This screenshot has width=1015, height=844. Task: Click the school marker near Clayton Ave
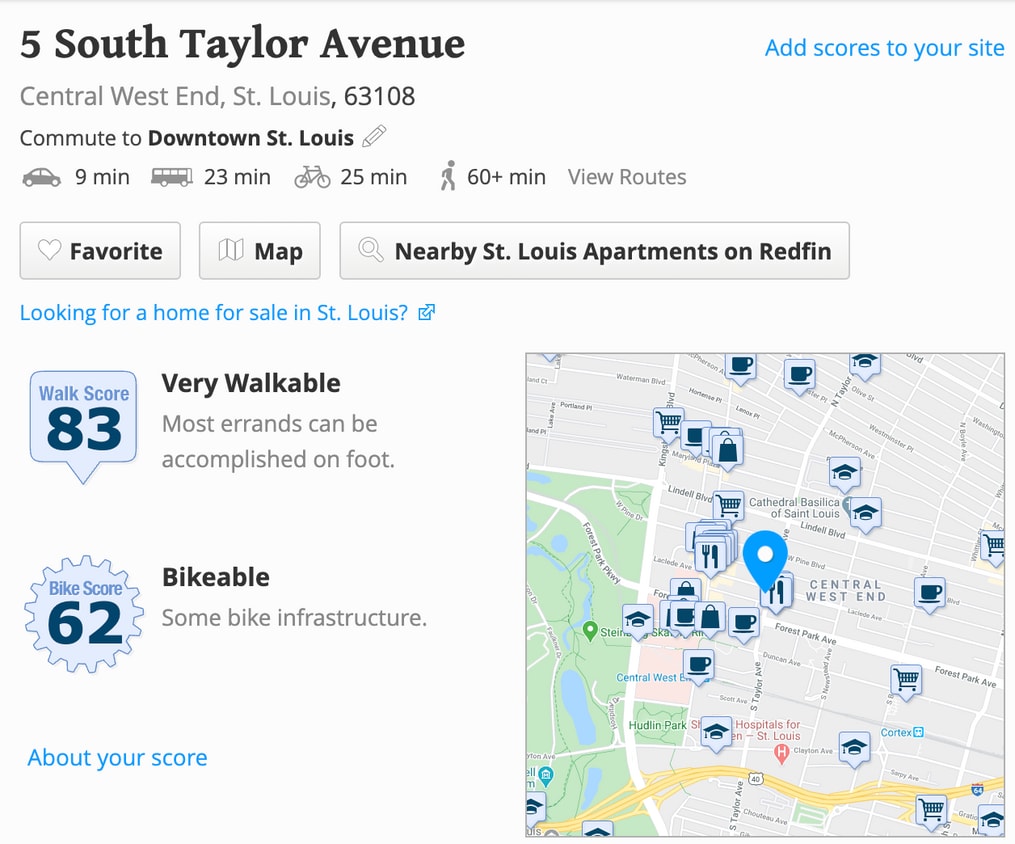854,746
